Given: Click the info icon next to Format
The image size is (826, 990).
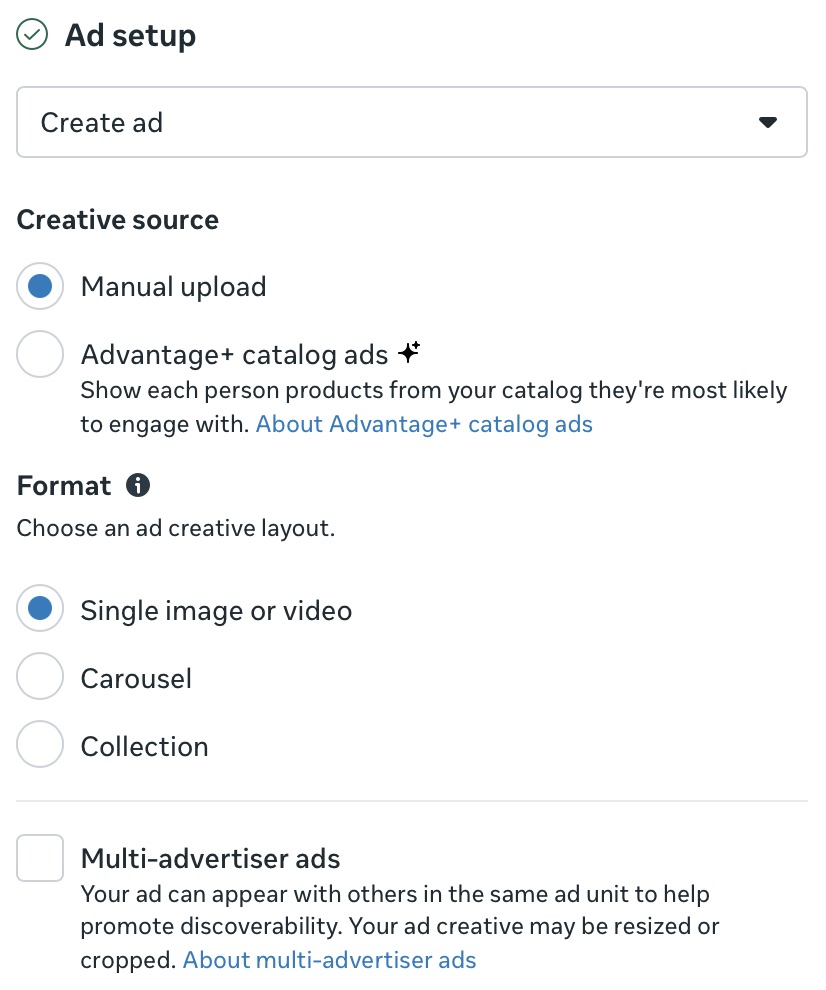Looking at the screenshot, I should pos(138,485).
